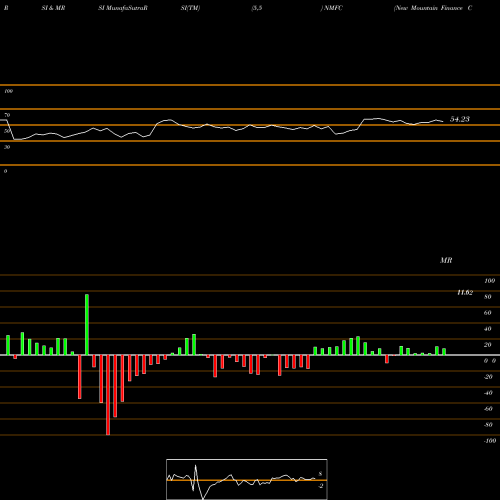Click the -100 label on MR axis
This screenshot has width=500, height=500.
click(x=490, y=441)
